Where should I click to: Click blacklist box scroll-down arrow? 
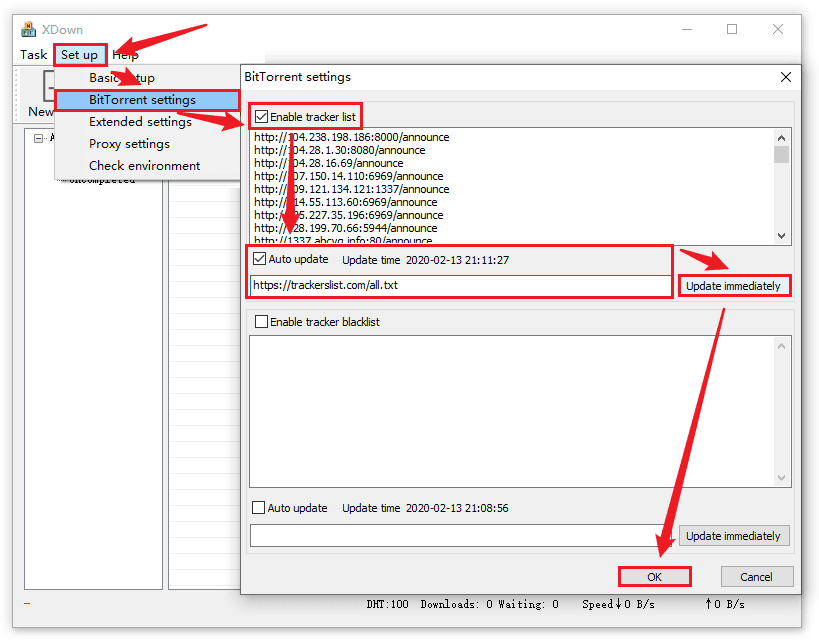click(781, 478)
